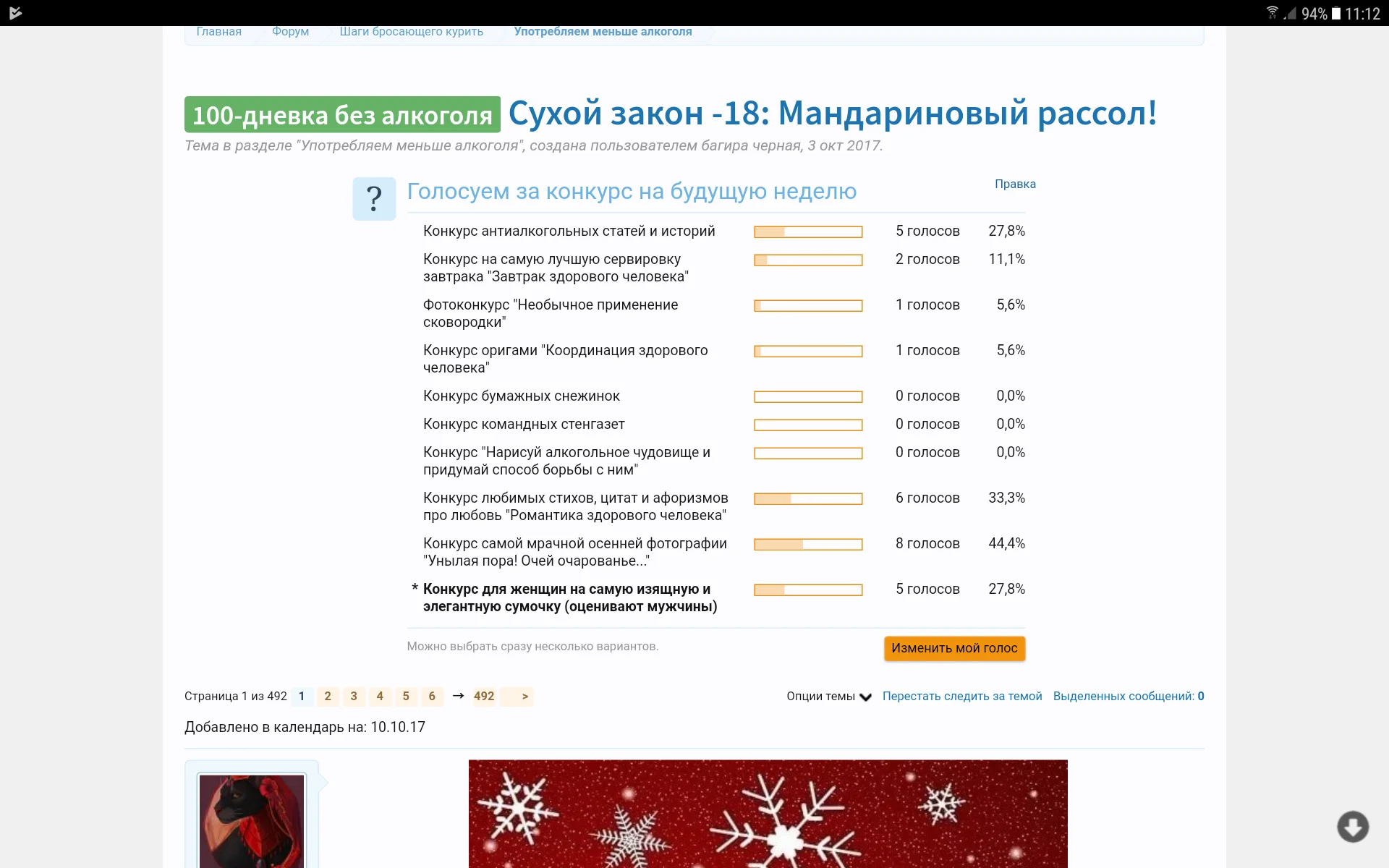
Task: Open the Главная breadcrumb item
Action: [218, 31]
